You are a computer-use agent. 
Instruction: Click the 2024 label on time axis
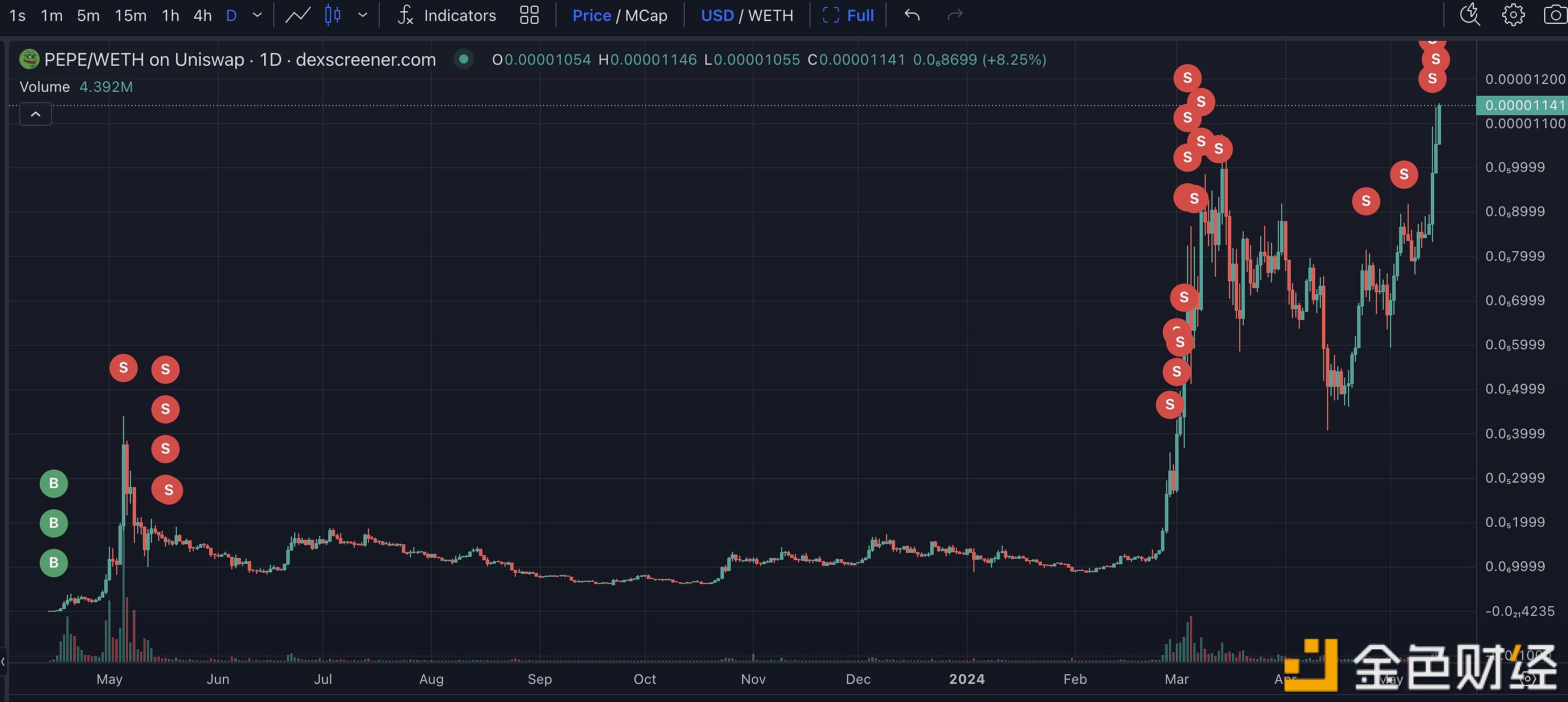[967, 679]
